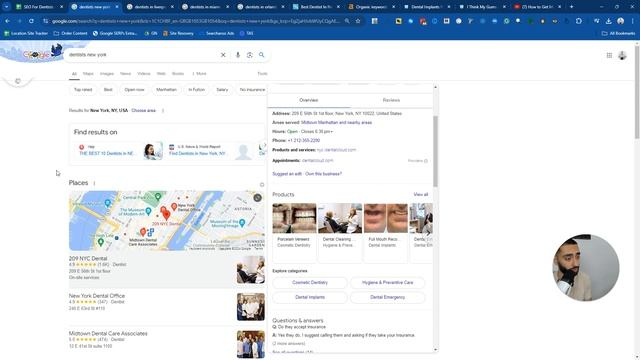Apply the Manhattan filter chip
640x360 pixels.
(167, 90)
